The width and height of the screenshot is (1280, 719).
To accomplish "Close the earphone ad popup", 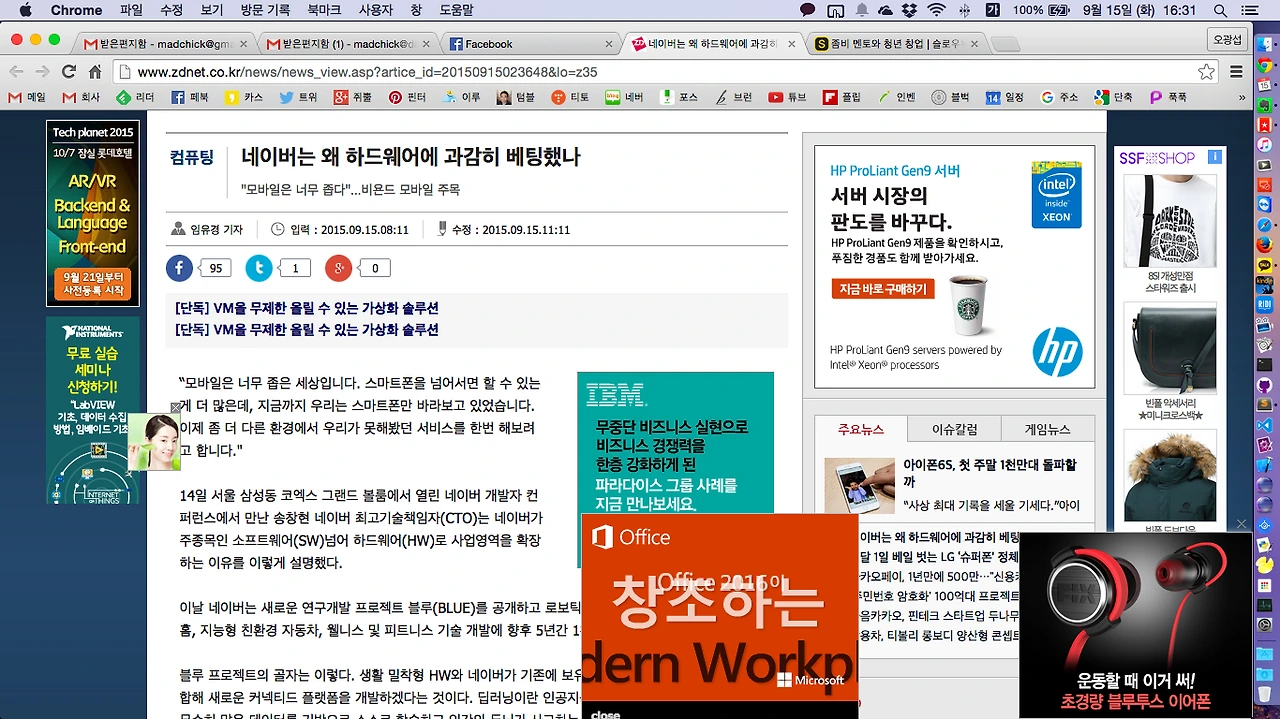I will [1242, 524].
